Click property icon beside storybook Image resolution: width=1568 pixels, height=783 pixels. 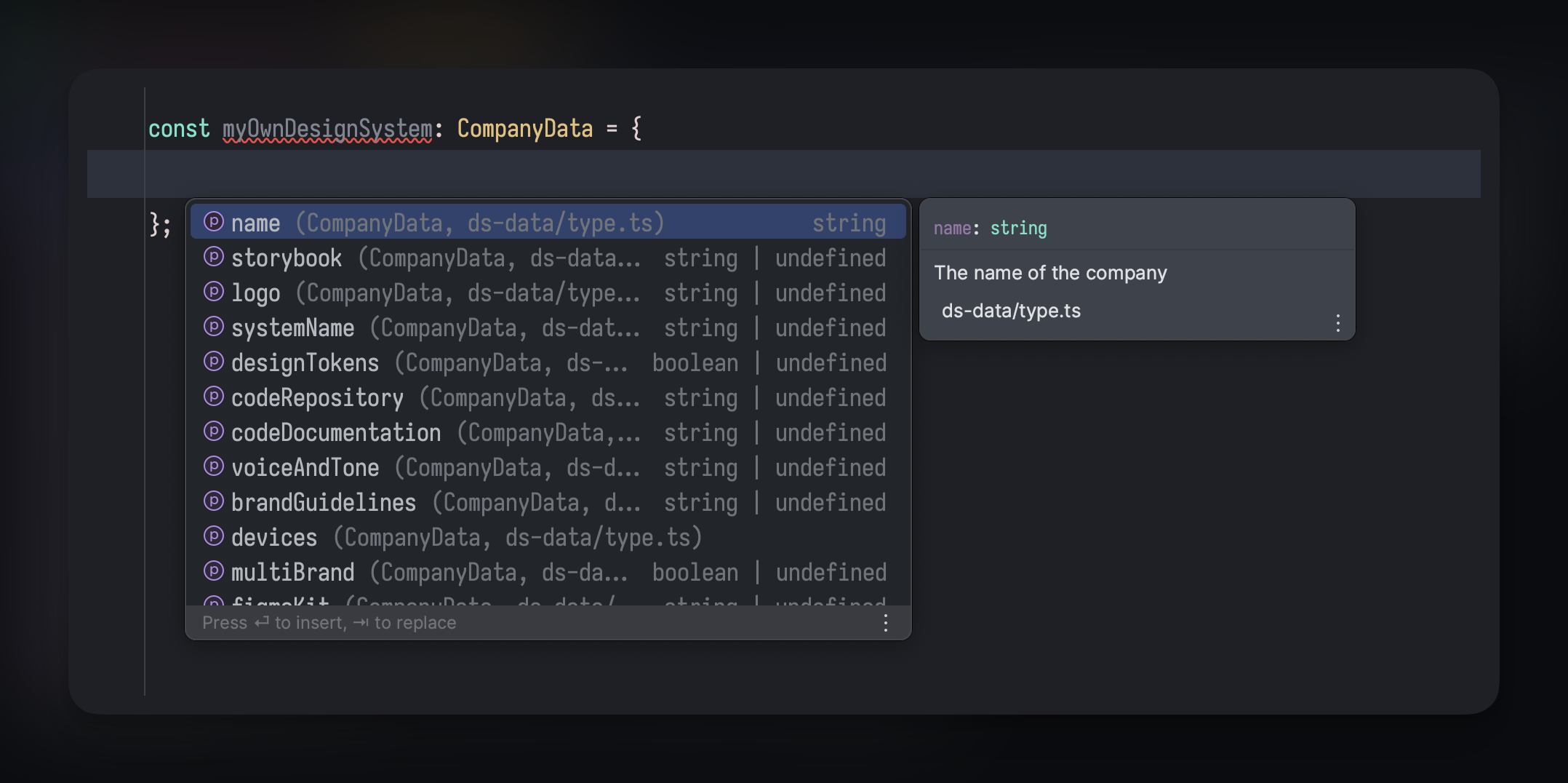[213, 256]
